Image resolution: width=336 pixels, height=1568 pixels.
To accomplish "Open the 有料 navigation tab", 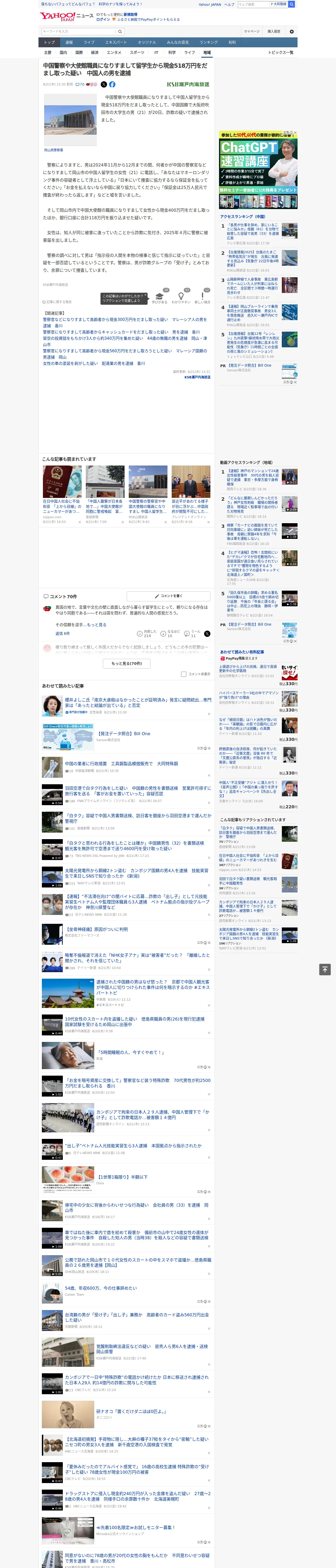I will click(x=232, y=43).
